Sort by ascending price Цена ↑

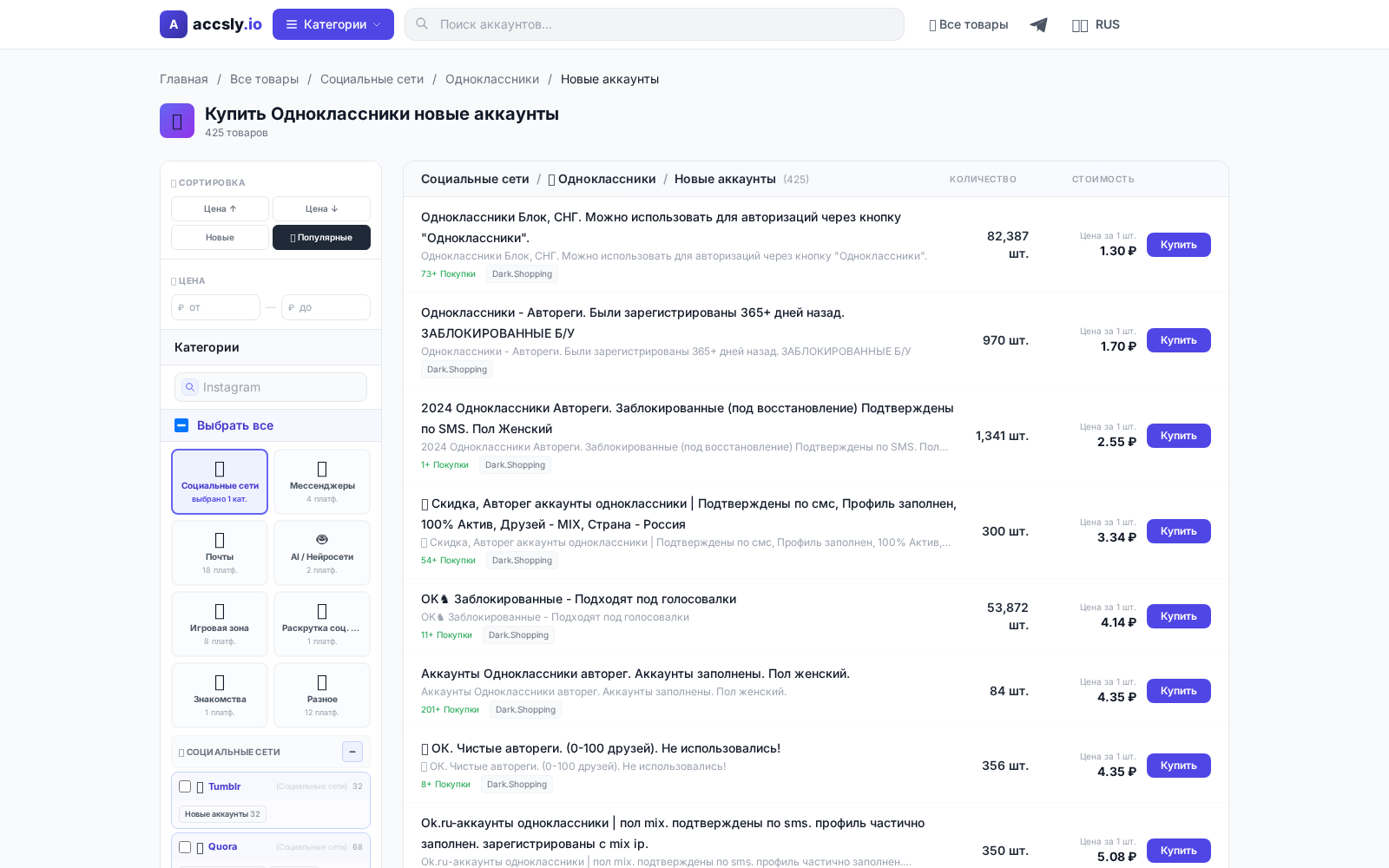click(x=220, y=209)
